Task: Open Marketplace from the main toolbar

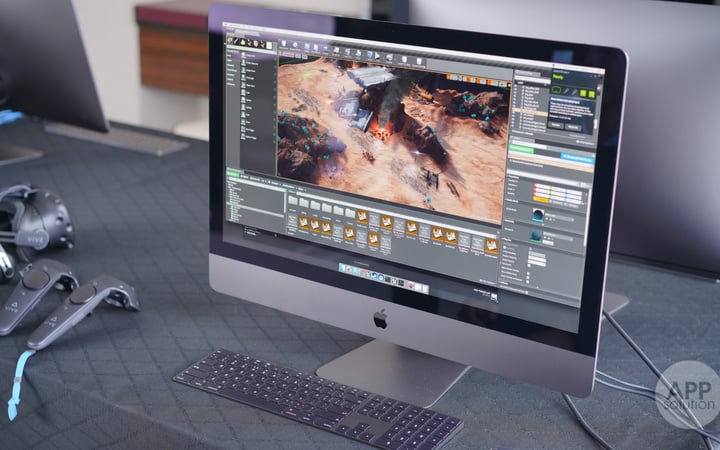Action: pyautogui.click(x=316, y=48)
